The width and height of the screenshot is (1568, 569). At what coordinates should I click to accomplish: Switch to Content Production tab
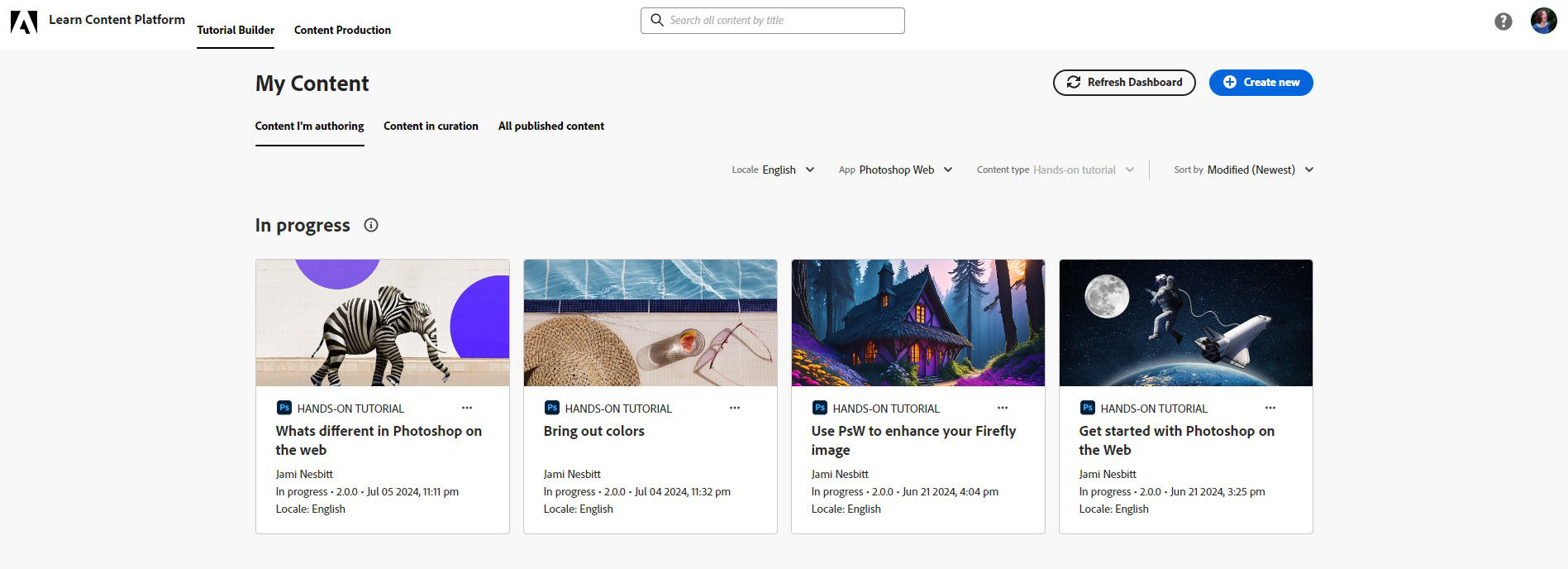coord(342,30)
